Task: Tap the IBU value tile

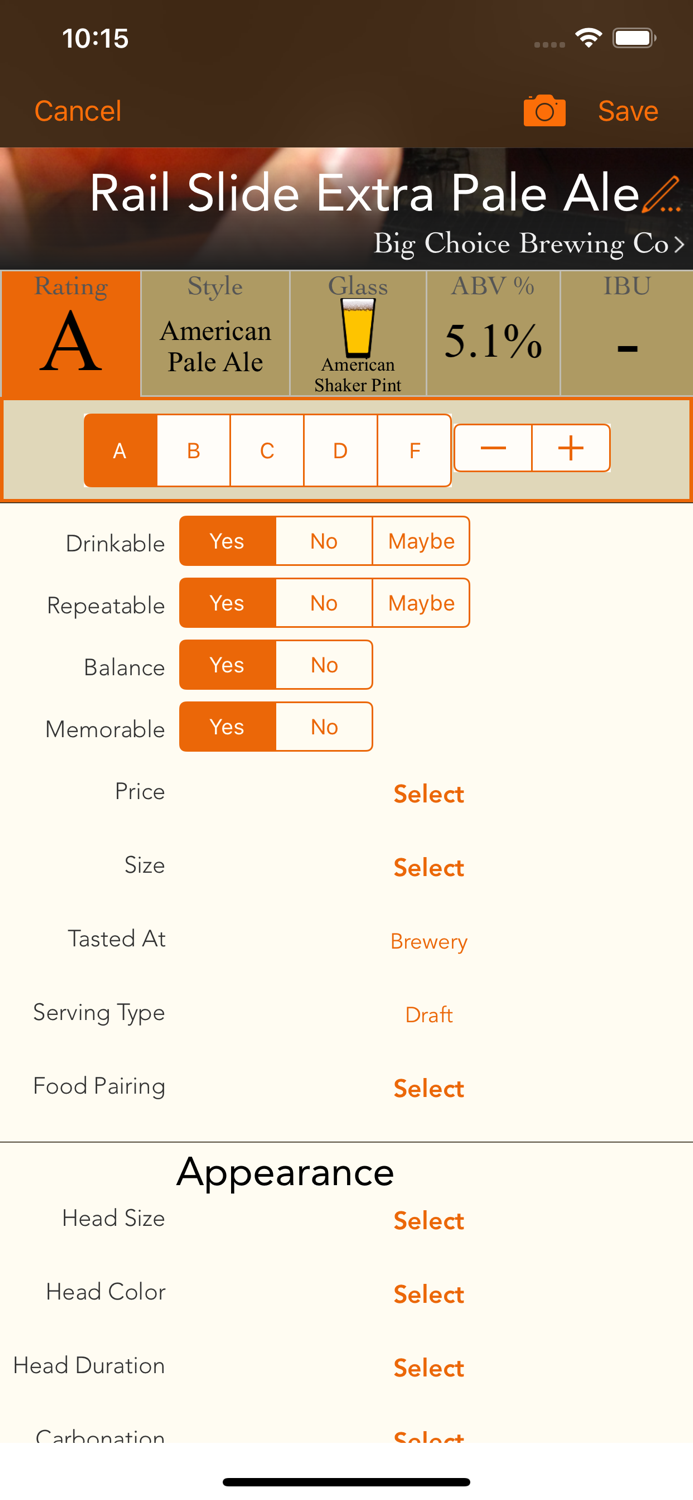Action: tap(626, 335)
